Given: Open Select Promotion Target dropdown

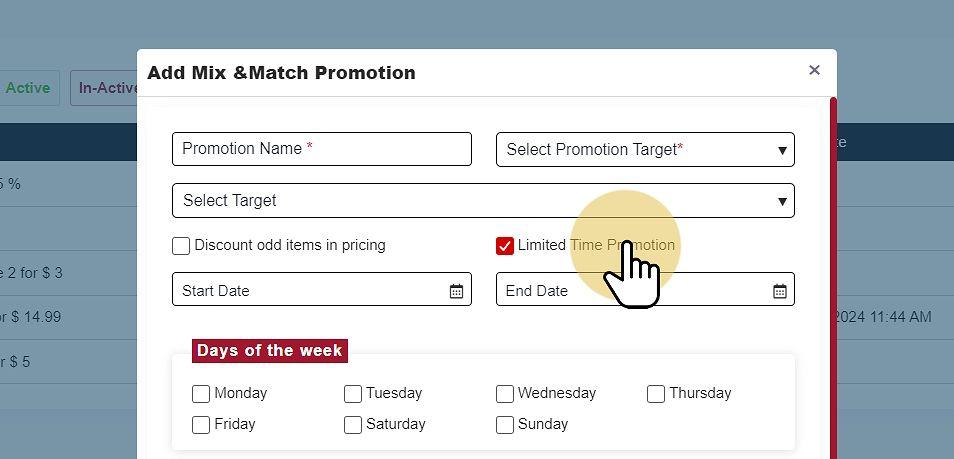Looking at the screenshot, I should 645,150.
